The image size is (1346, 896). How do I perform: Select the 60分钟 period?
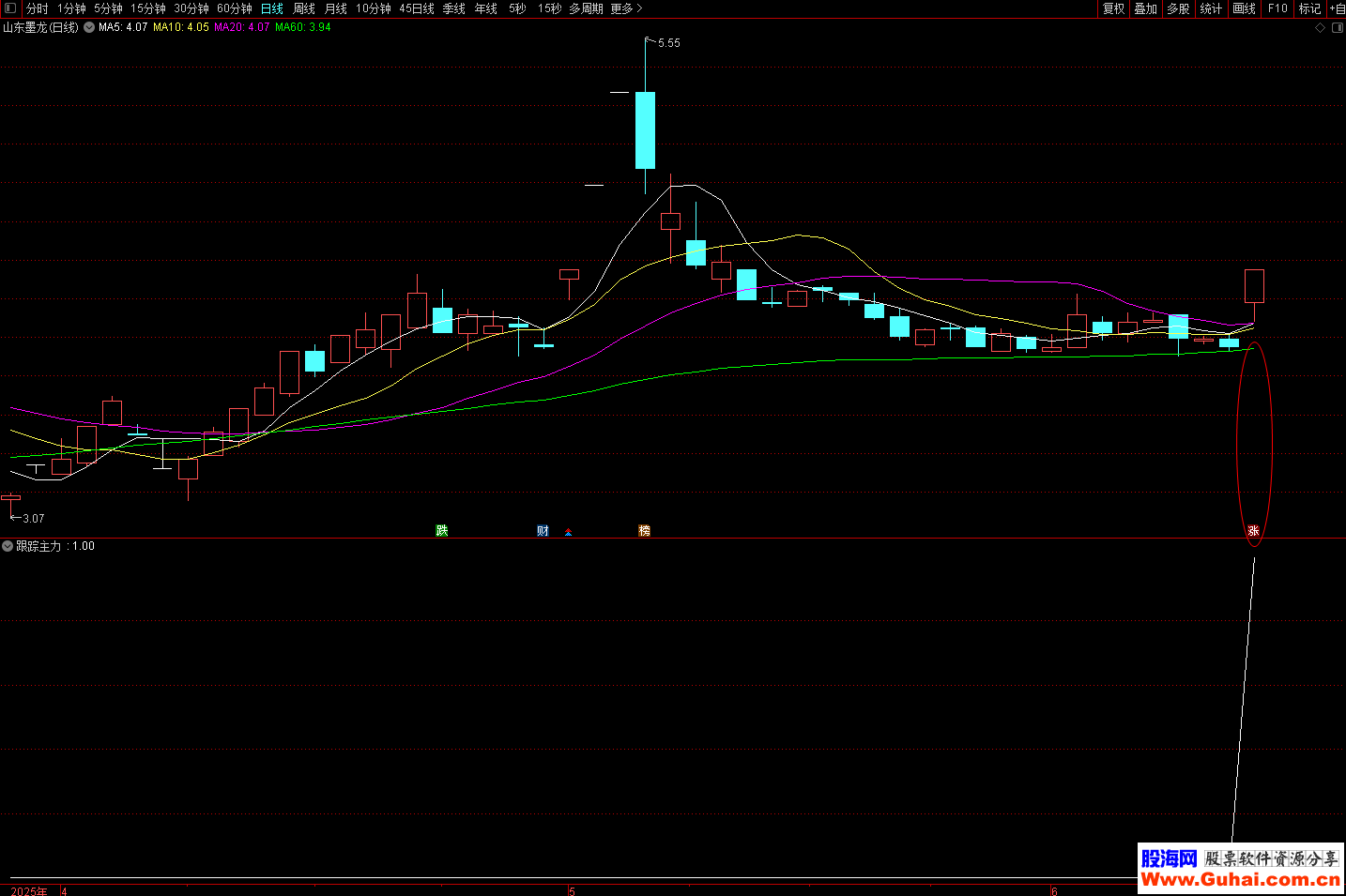(235, 8)
